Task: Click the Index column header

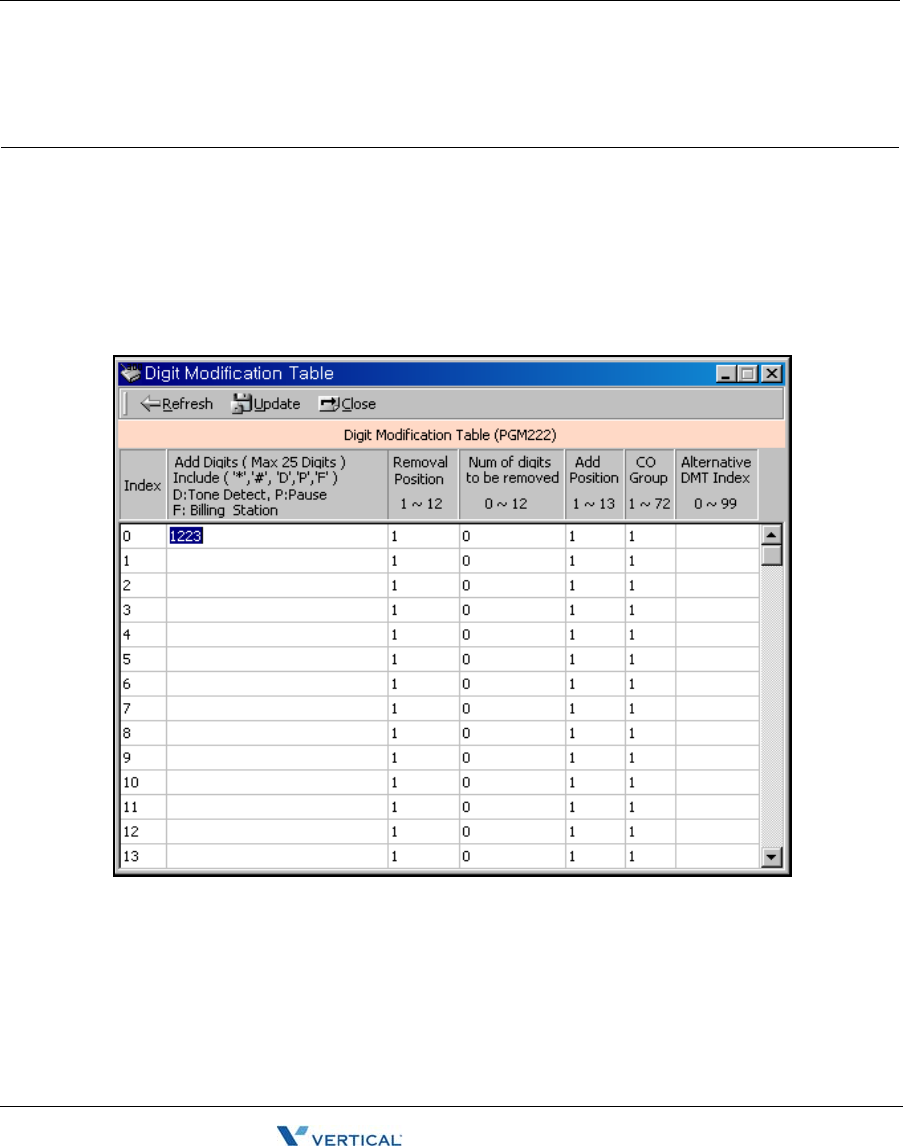Action: tap(142, 485)
